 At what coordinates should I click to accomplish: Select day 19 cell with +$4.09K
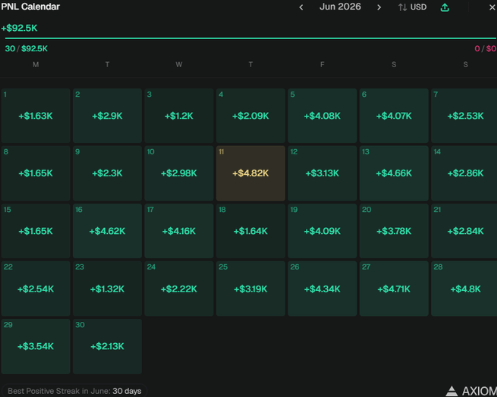(322, 231)
